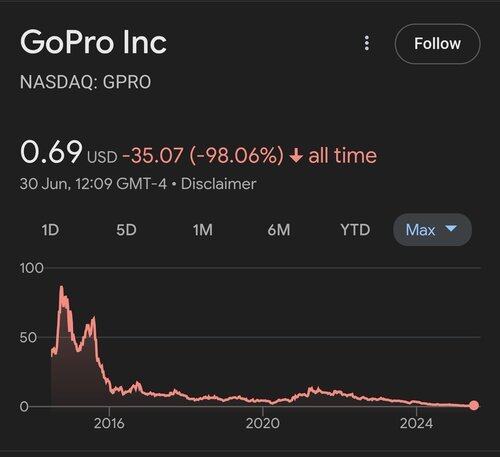The image size is (500, 457).
Task: Click the 2015 price peak on chart
Action: (61, 287)
